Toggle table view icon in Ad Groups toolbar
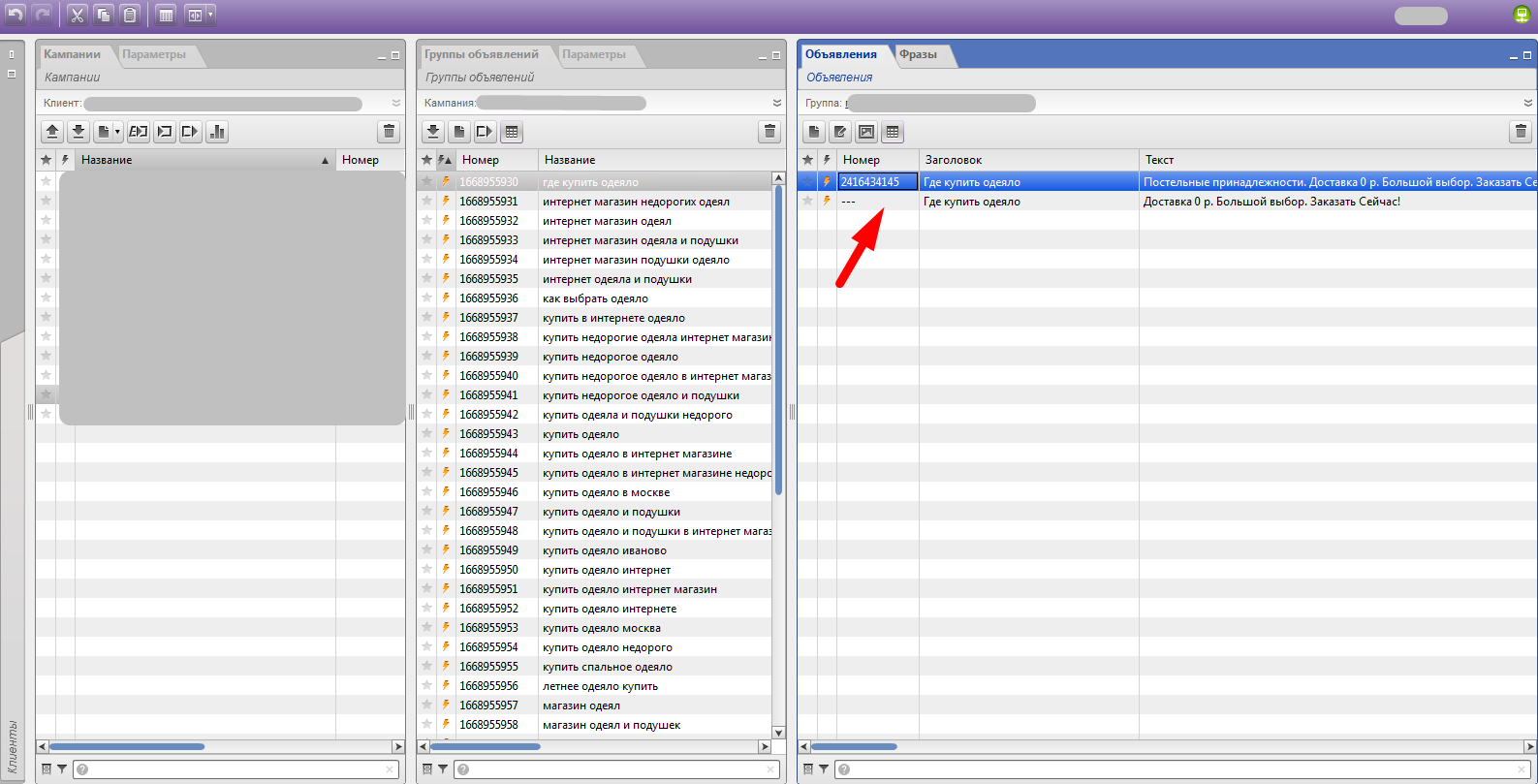 [x=512, y=132]
